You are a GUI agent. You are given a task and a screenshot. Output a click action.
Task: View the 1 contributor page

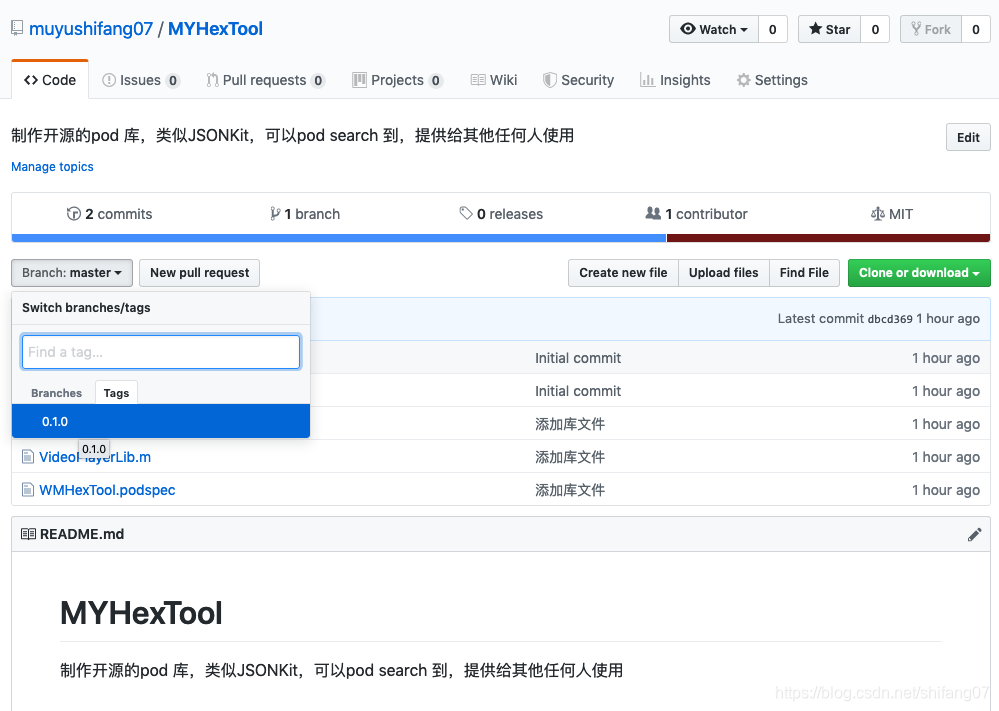pyautogui.click(x=696, y=214)
